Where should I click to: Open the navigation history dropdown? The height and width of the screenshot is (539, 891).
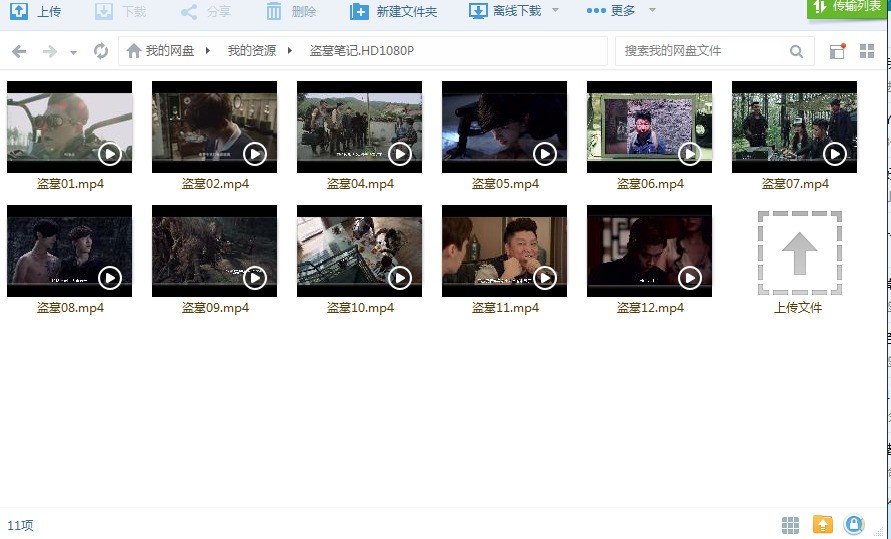73,53
